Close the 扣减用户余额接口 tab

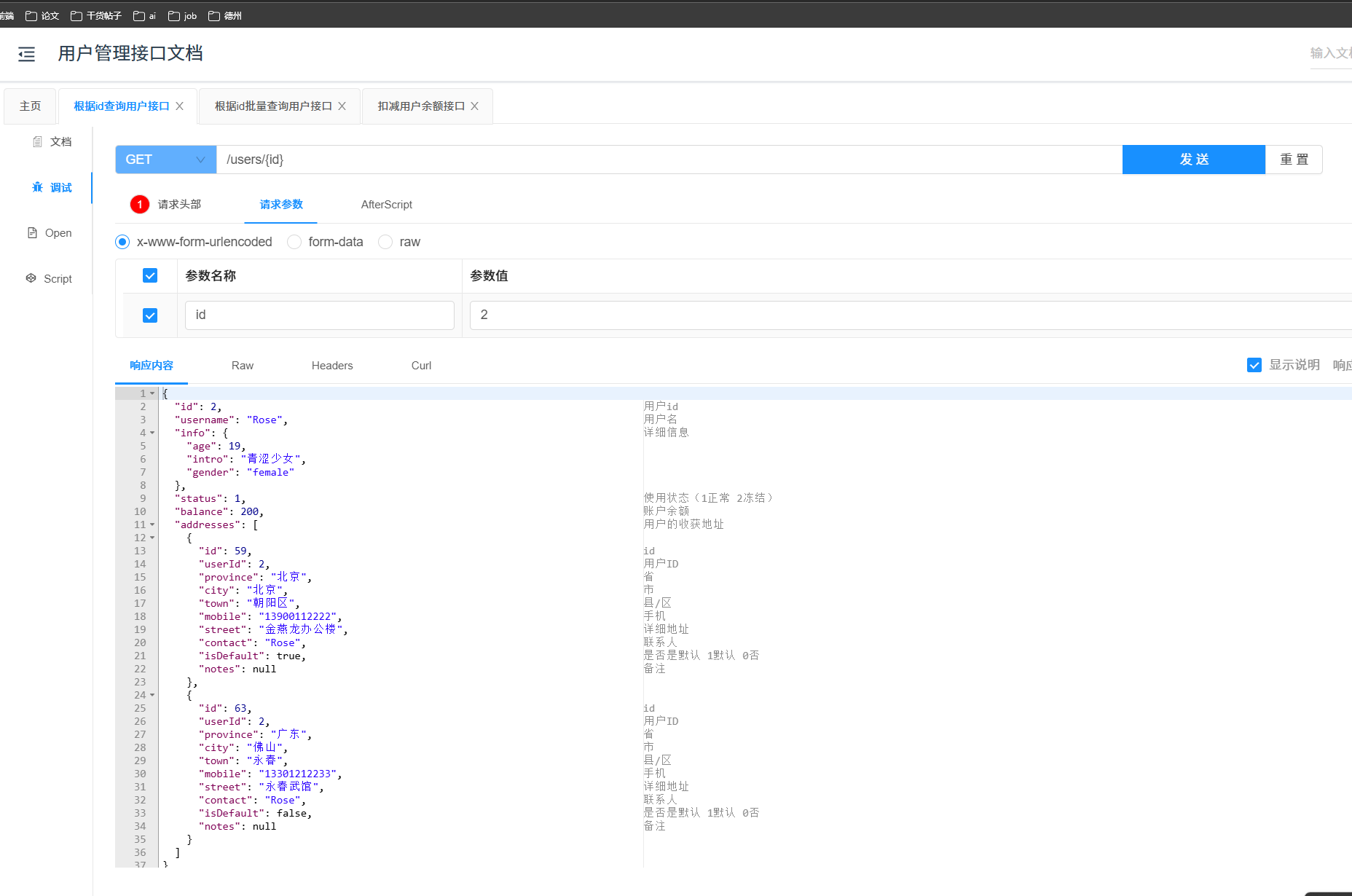(474, 106)
